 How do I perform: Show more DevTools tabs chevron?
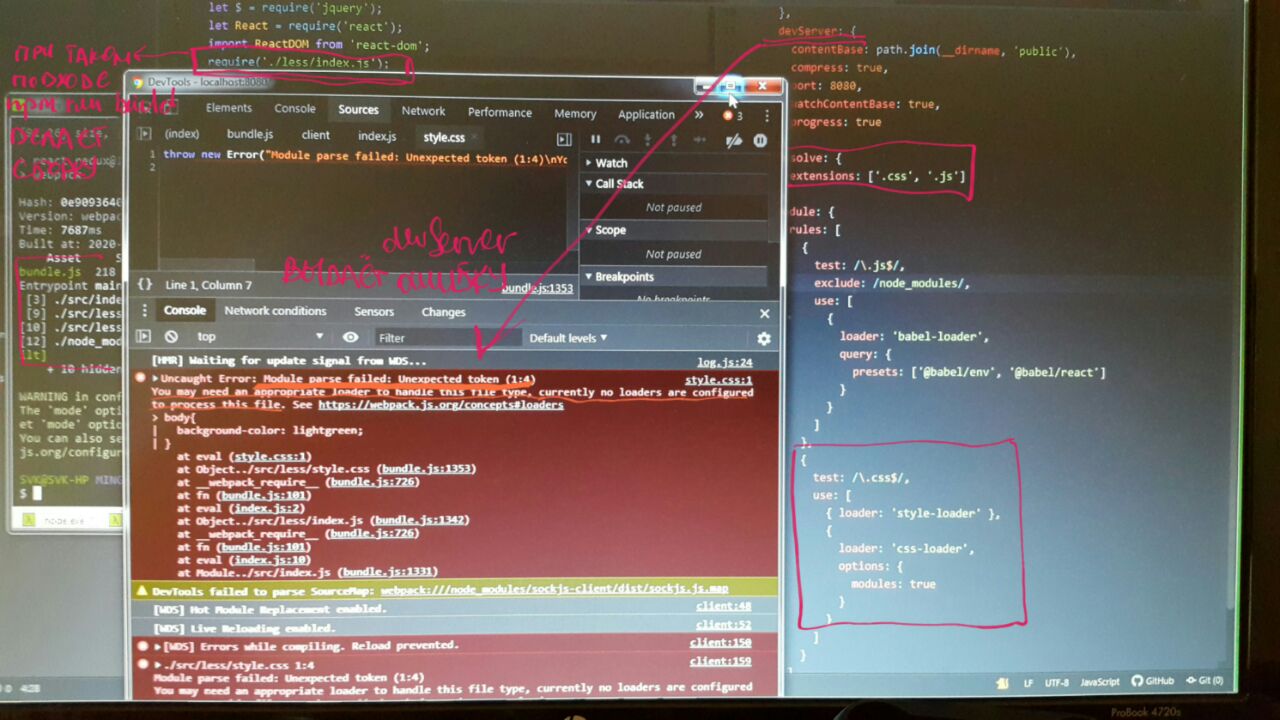click(698, 114)
